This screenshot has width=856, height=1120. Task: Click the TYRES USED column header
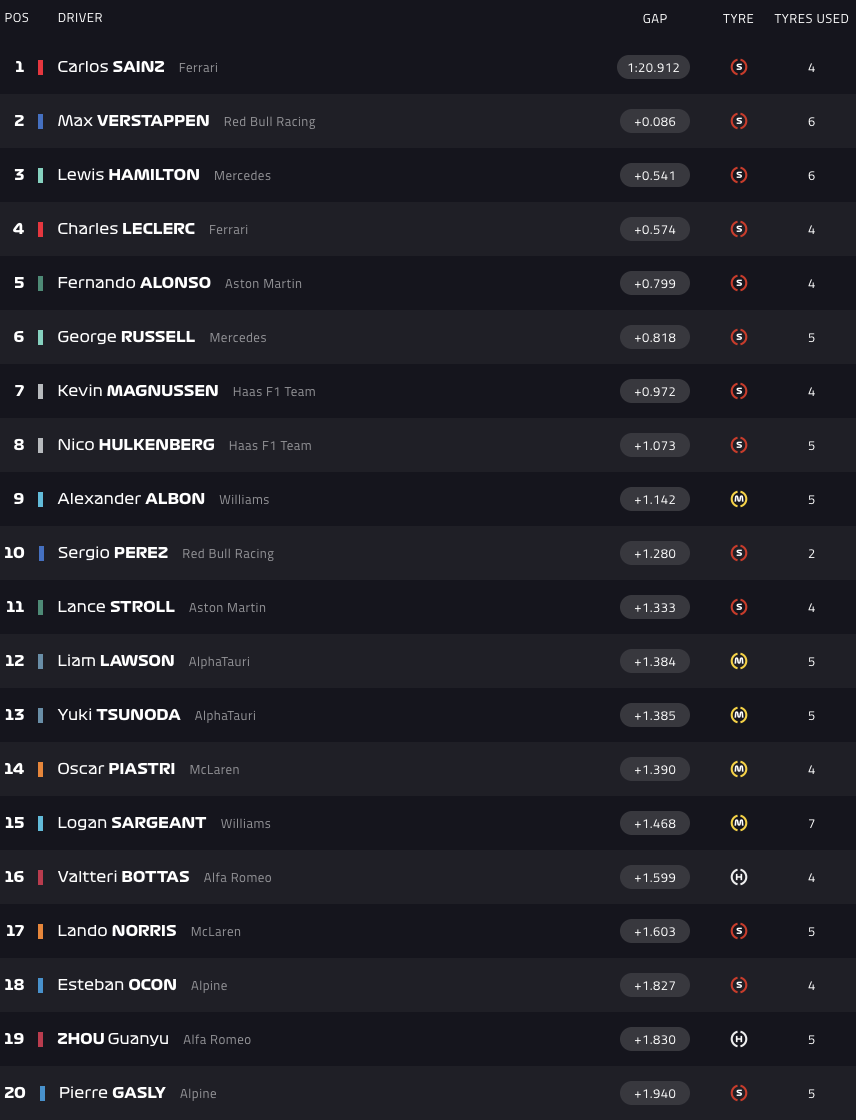[811, 19]
